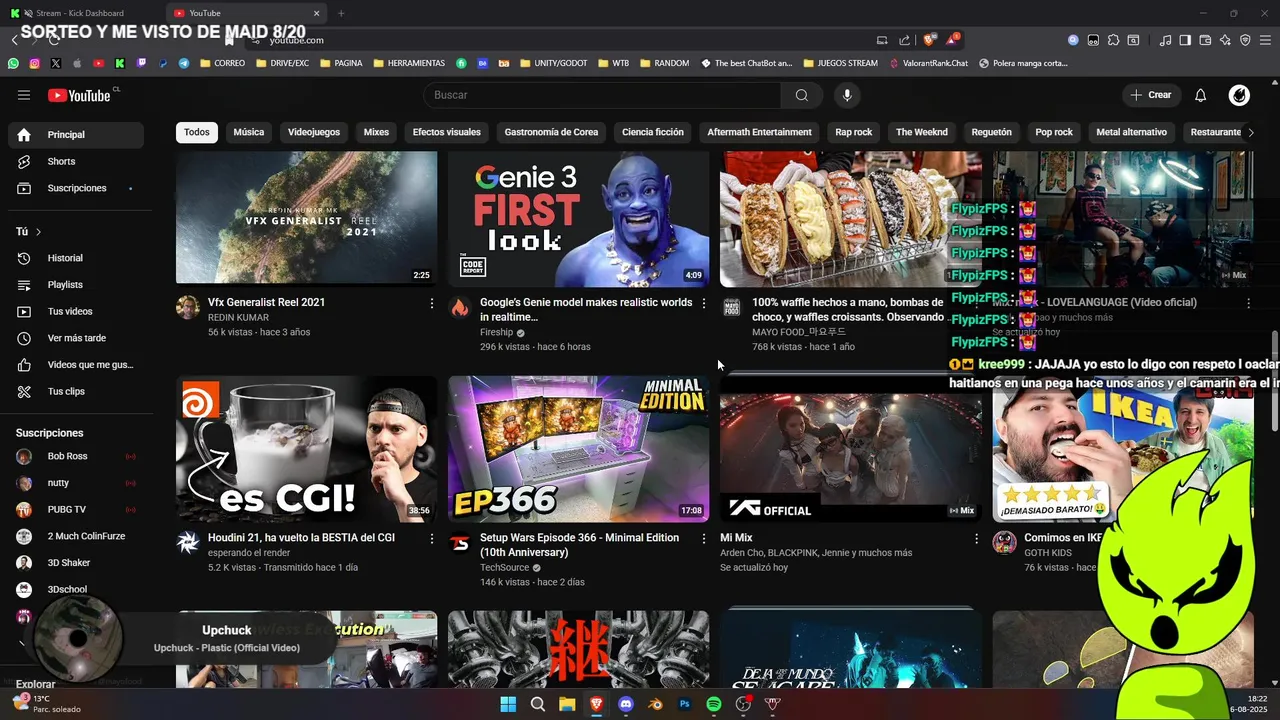Select the Metal alternativo chip
This screenshot has width=1280, height=720.
point(1131,132)
